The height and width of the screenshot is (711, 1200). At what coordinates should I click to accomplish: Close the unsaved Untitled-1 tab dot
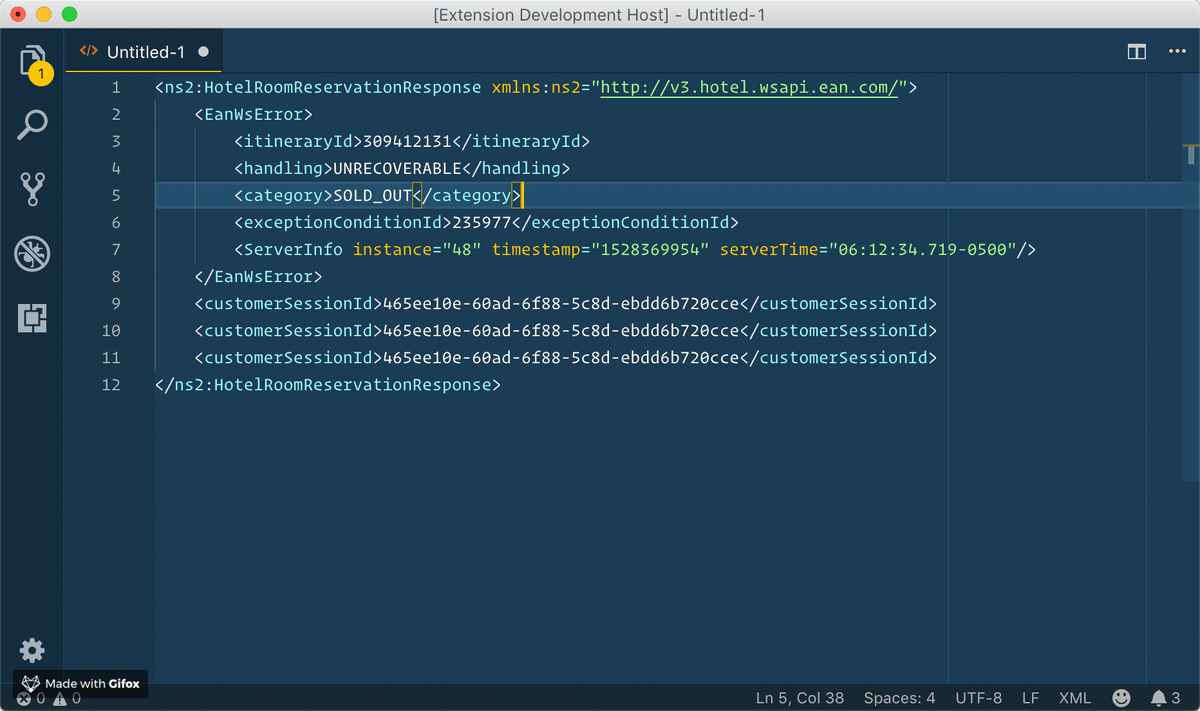204,52
